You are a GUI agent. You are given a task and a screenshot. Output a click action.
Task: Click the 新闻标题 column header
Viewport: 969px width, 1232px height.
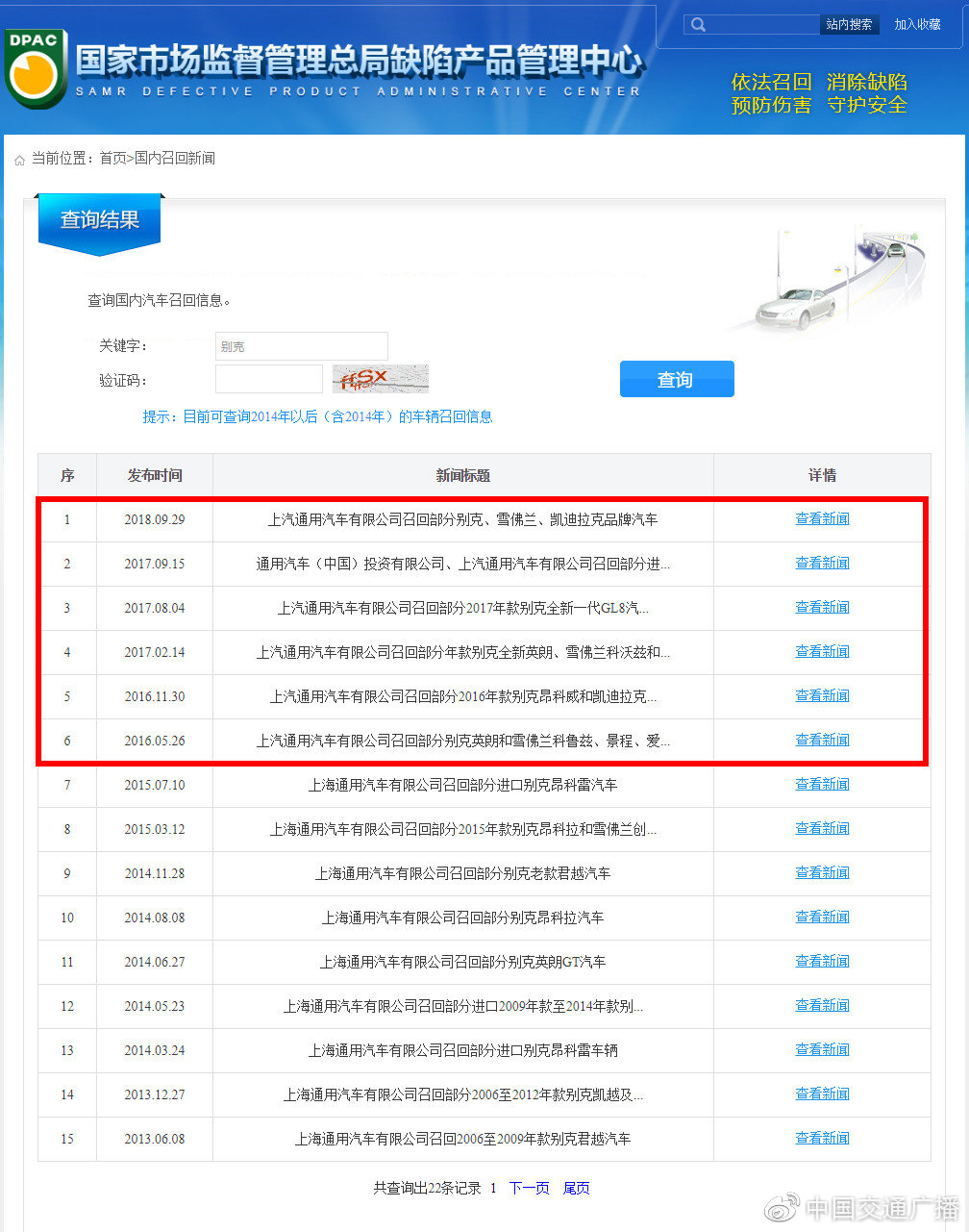(463, 475)
